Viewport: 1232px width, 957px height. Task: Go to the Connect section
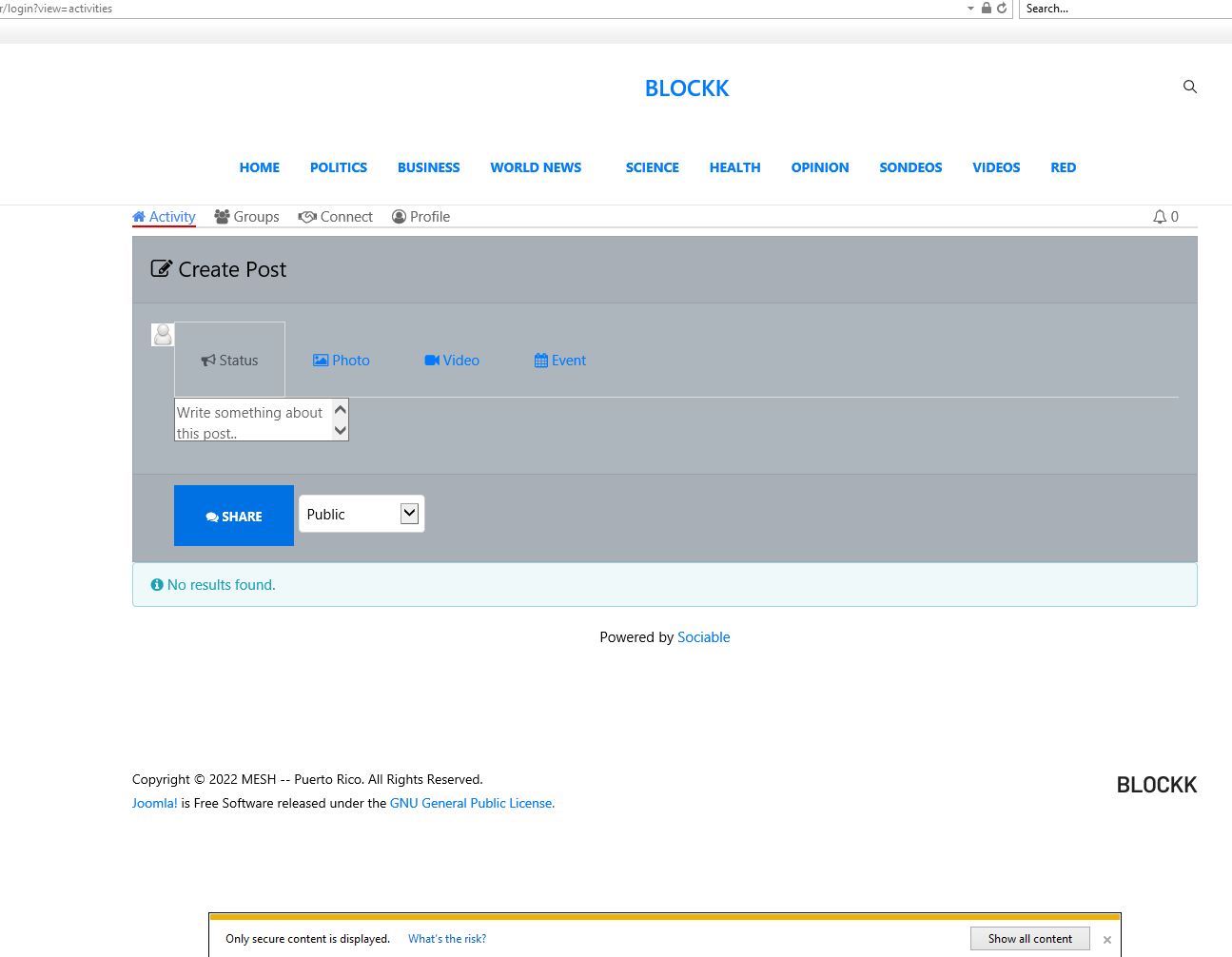click(x=335, y=217)
